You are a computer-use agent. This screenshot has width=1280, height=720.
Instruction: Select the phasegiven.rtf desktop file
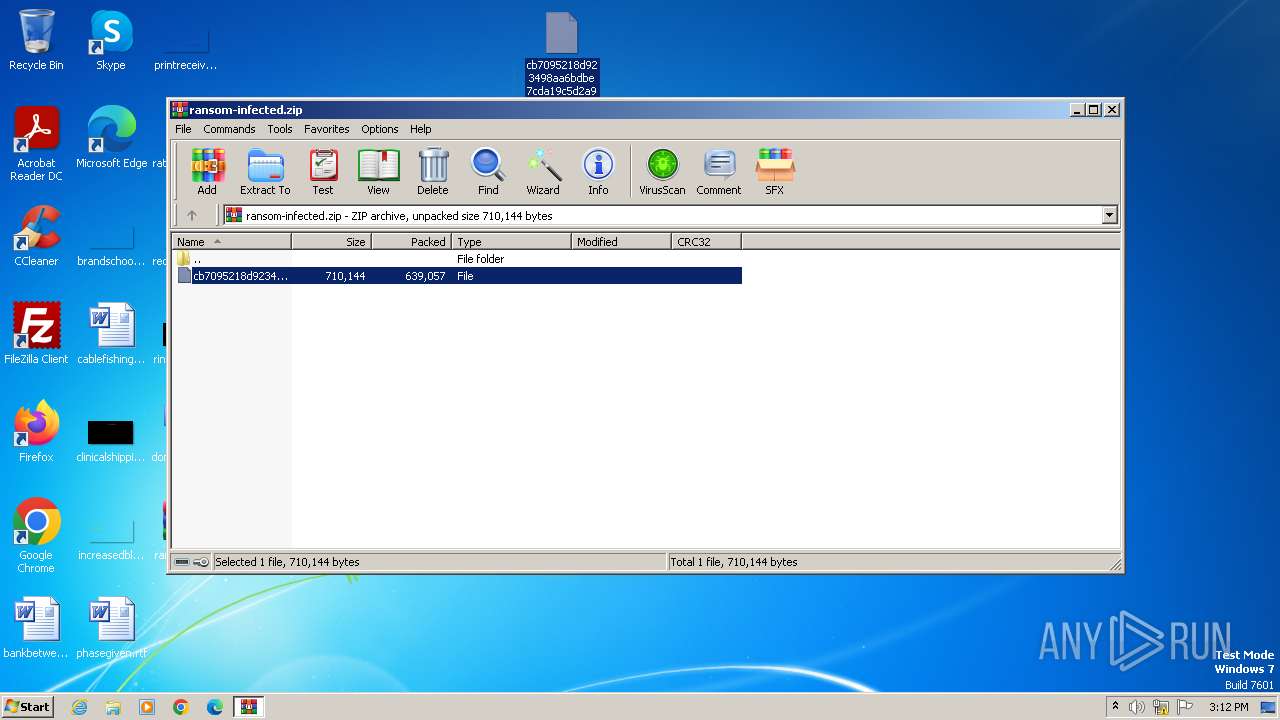111,628
